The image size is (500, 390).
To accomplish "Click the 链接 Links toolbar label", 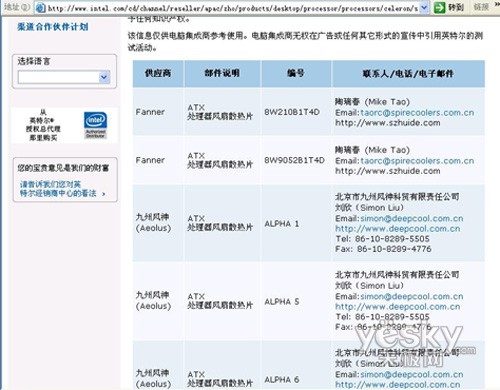I will coord(481,7).
